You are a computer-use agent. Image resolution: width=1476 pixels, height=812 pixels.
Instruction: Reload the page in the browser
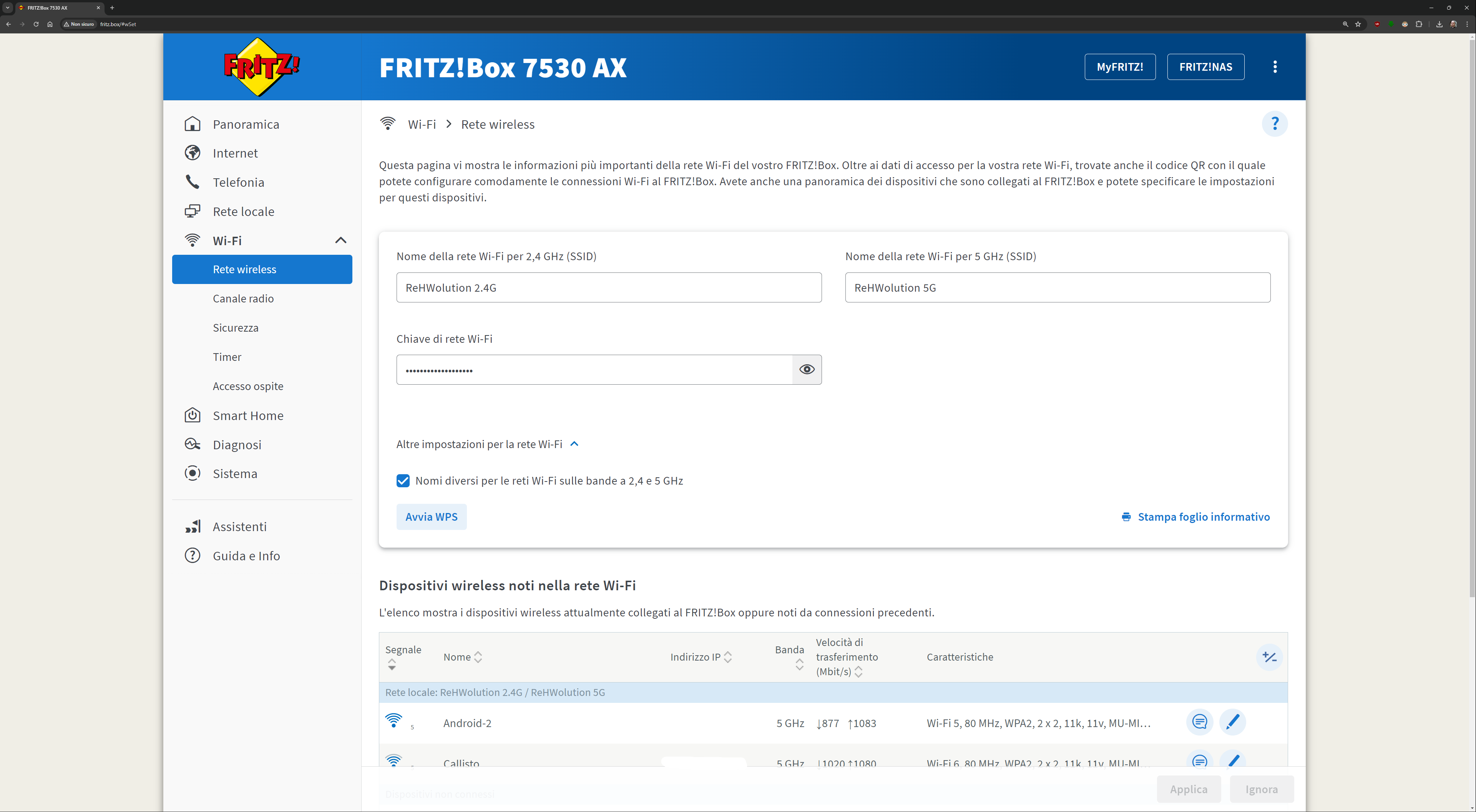36,24
